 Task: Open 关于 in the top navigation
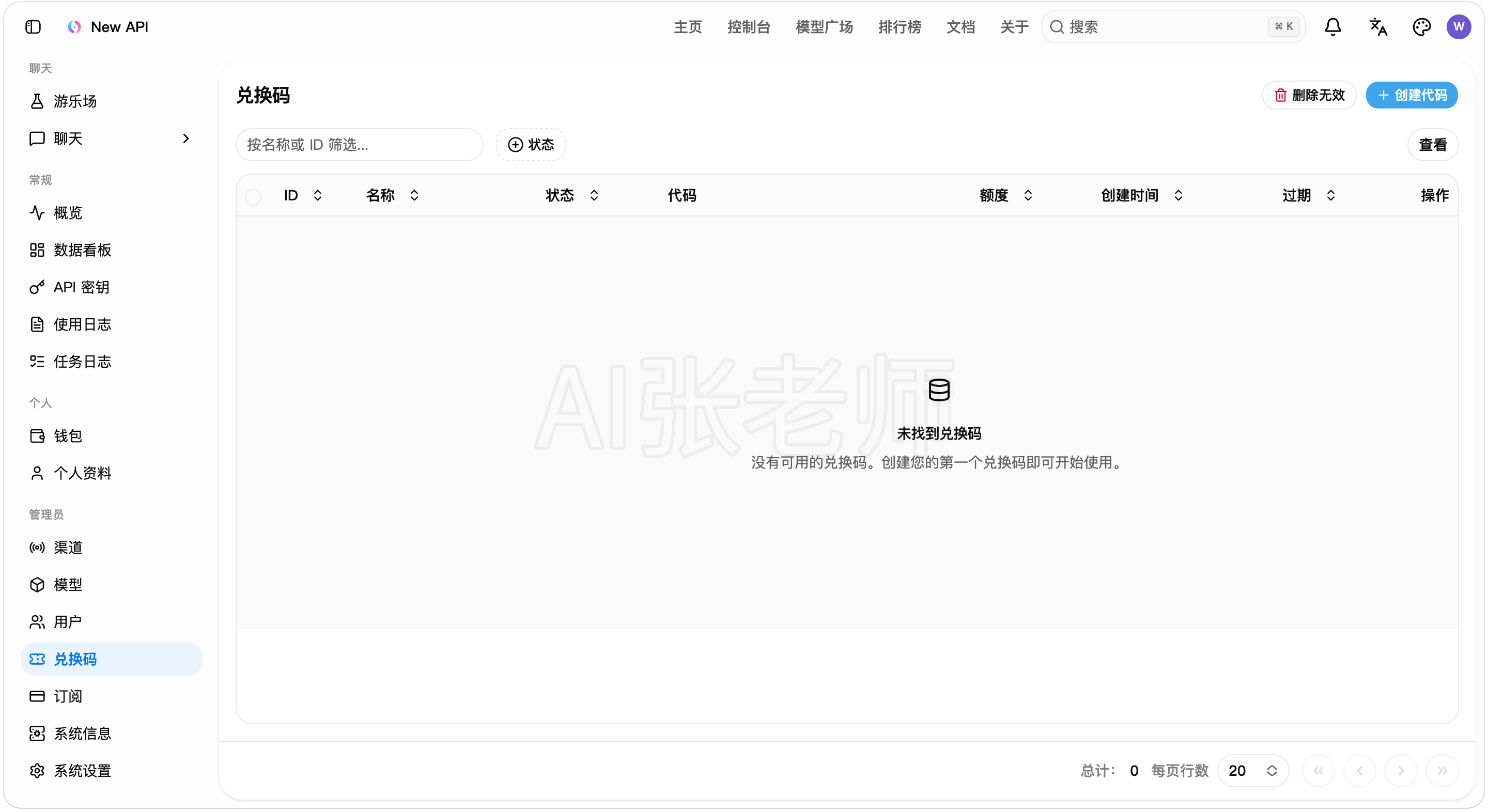pyautogui.click(x=1014, y=26)
